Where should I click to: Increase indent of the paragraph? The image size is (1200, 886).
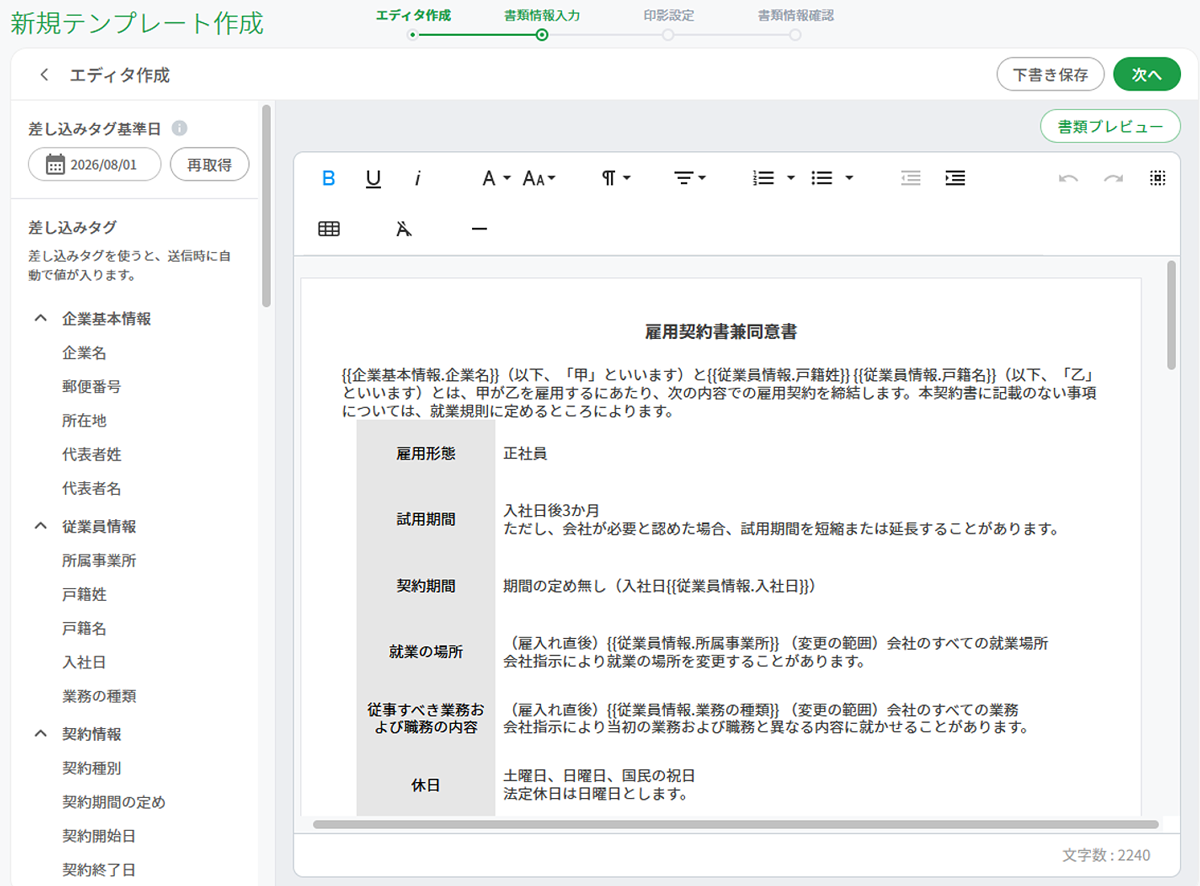955,178
